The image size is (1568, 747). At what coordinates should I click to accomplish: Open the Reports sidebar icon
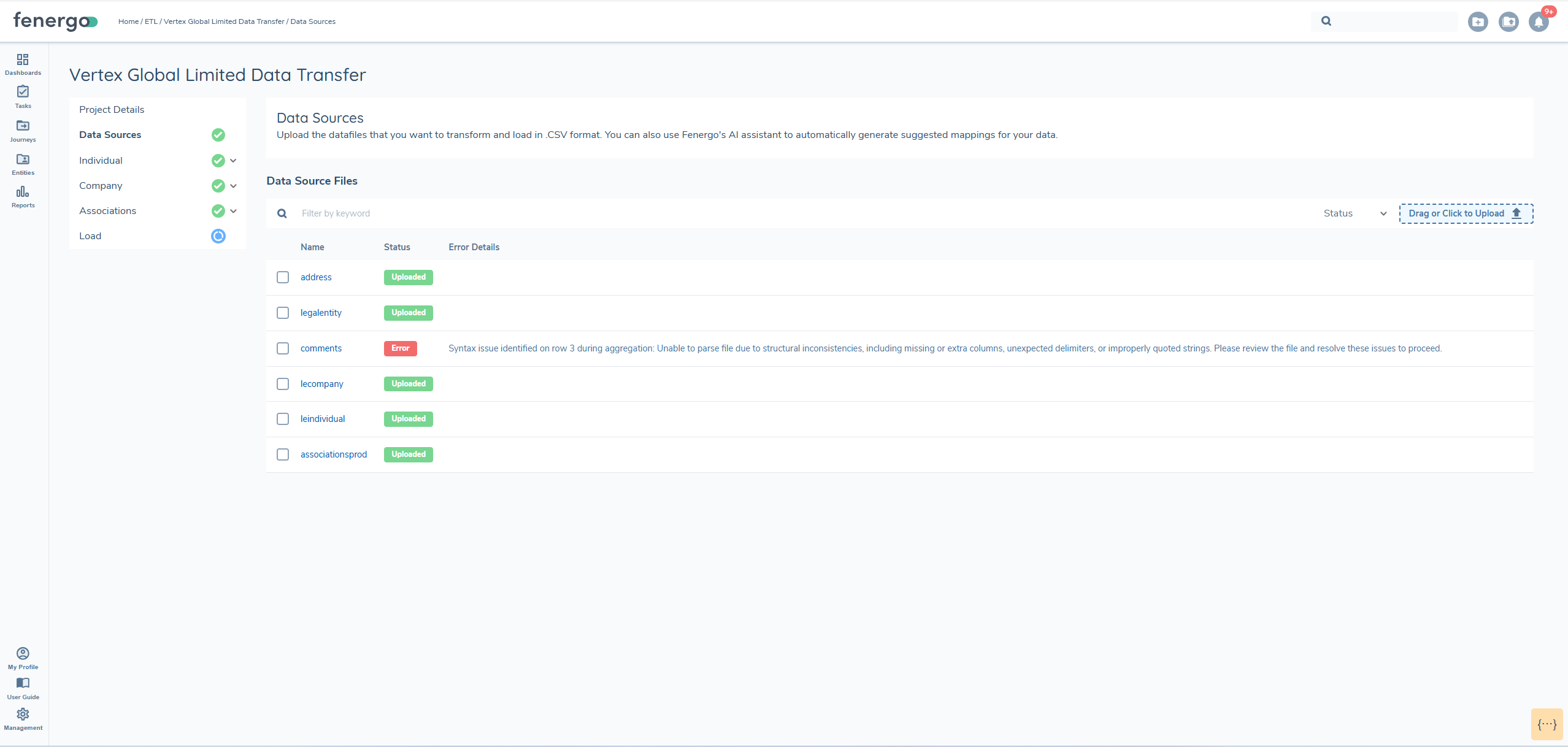[23, 192]
